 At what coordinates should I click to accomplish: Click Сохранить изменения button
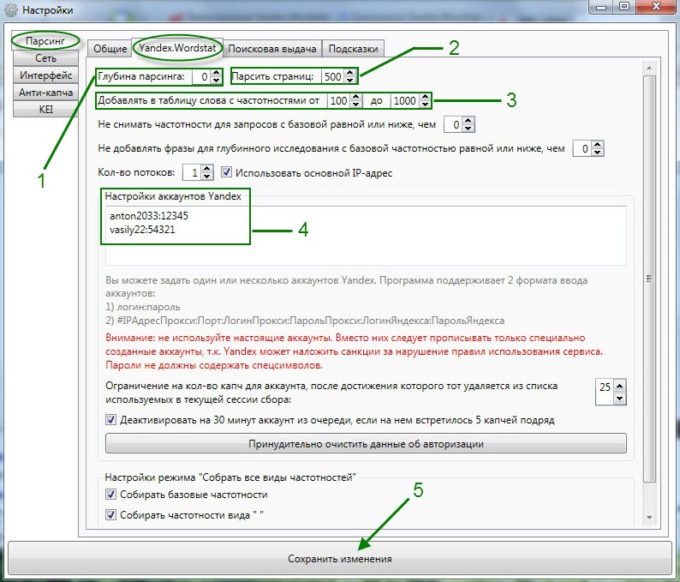coord(340,559)
